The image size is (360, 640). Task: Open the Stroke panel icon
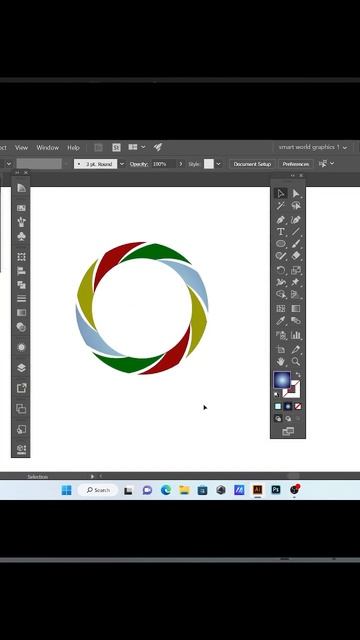pyautogui.click(x=21, y=298)
